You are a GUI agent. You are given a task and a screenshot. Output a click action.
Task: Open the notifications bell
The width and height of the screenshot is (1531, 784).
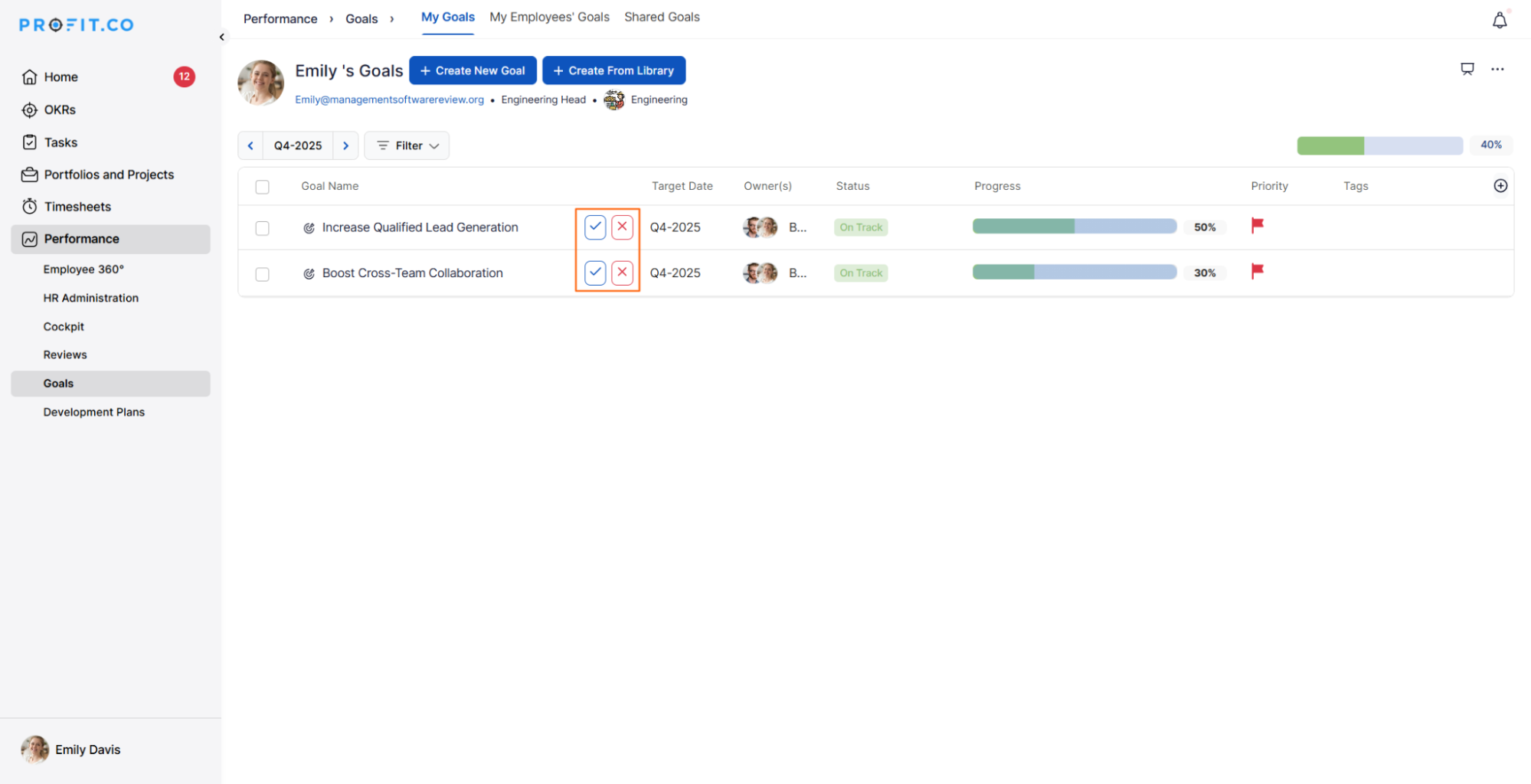click(1499, 21)
